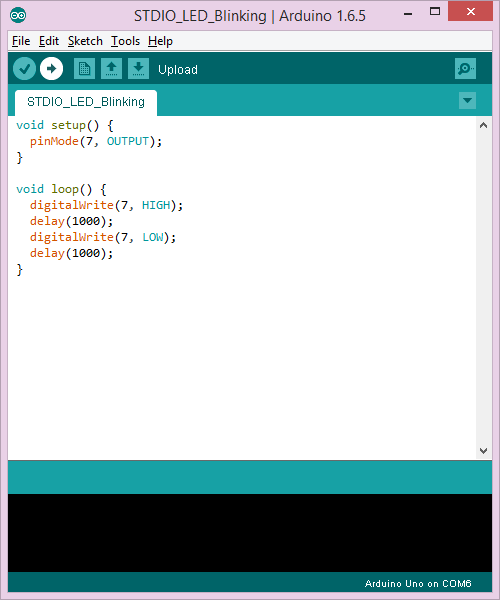Save the sketch with the down-arrow icon

pos(138,69)
